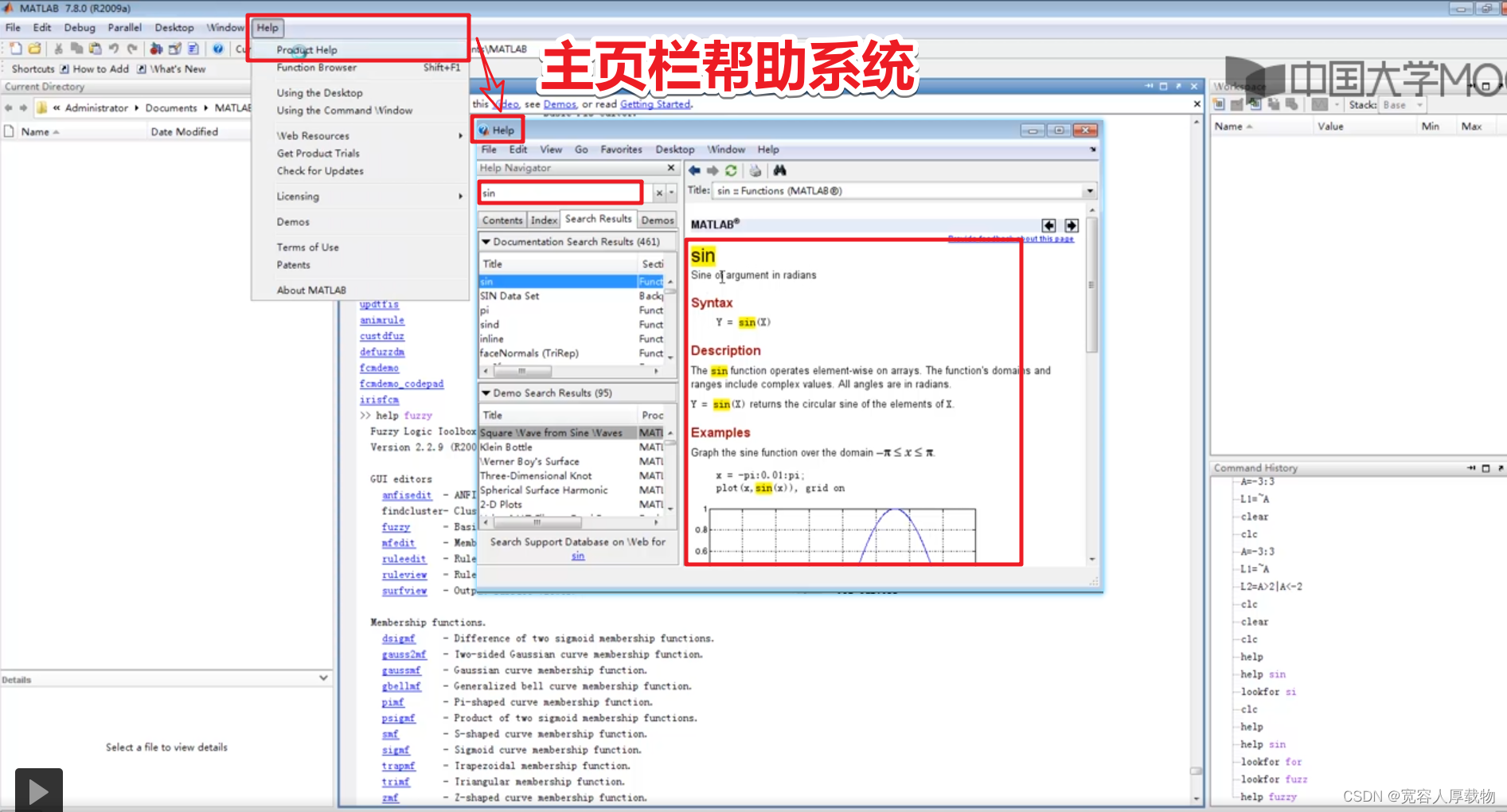
Task: Click the video play button overlay
Action: (38, 791)
